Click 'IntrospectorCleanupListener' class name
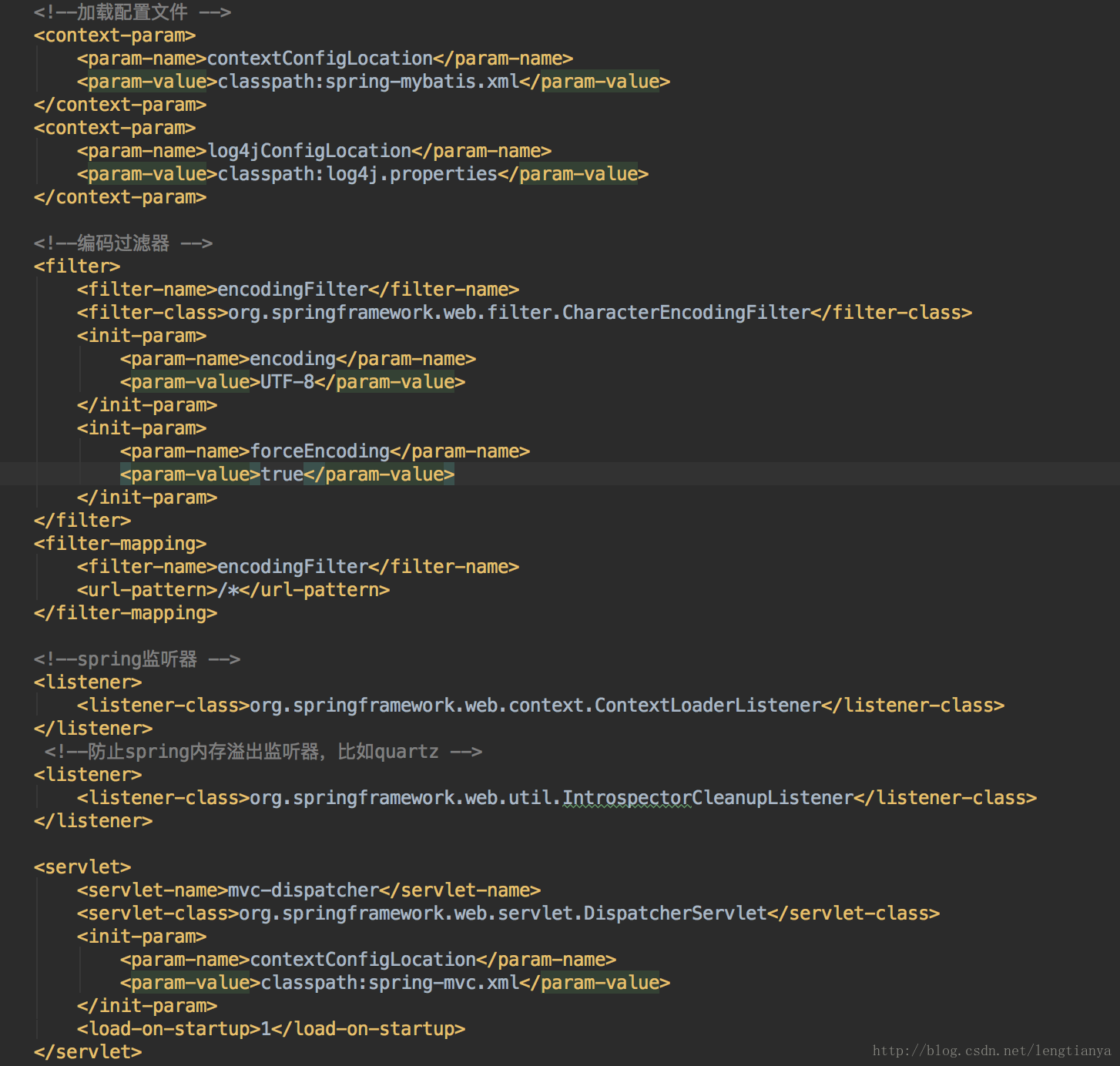This screenshot has height=1066, width=1120. (708, 798)
